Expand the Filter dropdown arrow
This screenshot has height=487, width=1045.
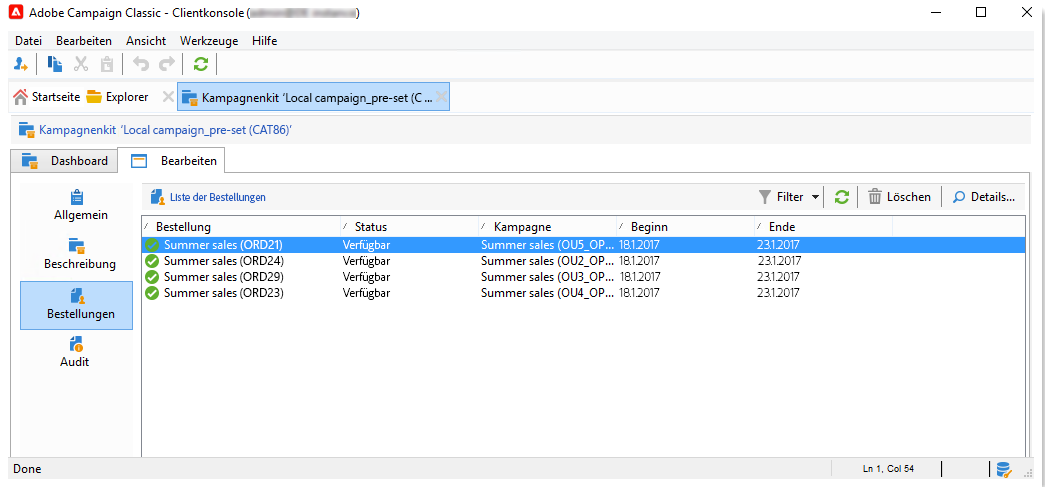pyautogui.click(x=815, y=197)
